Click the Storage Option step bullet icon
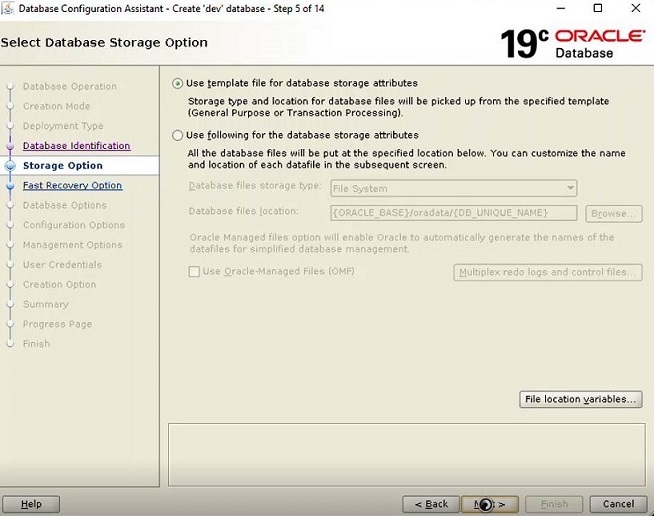 (x=10, y=166)
